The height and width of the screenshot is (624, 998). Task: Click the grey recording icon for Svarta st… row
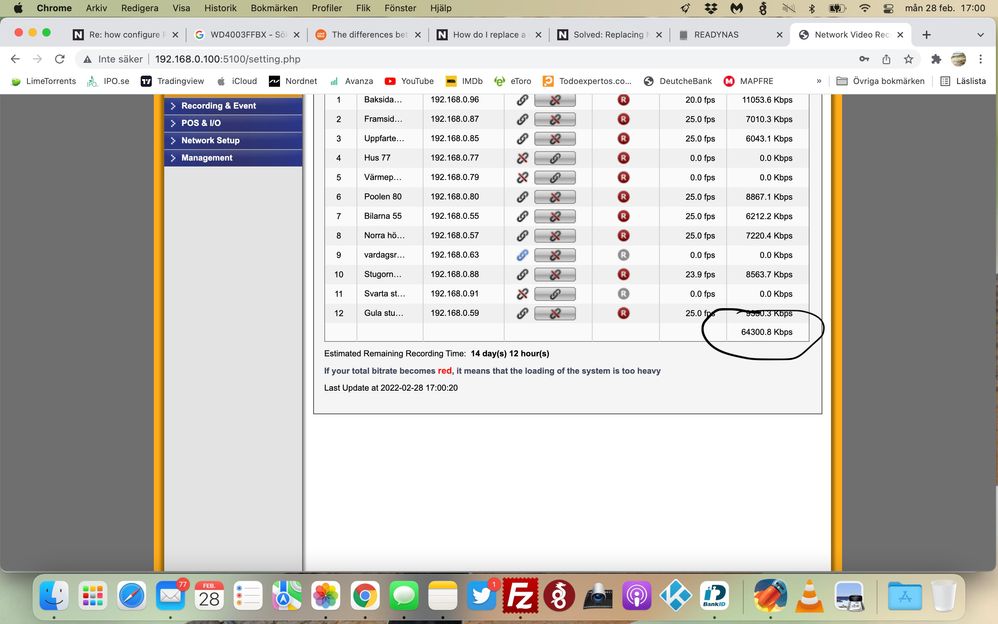623,294
